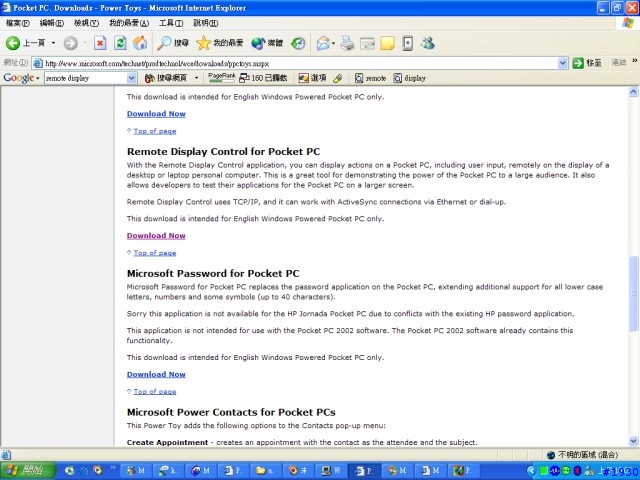Click the Edit toolbar icon after the printer
Screen dimensions: 640x480
click(x=367, y=43)
